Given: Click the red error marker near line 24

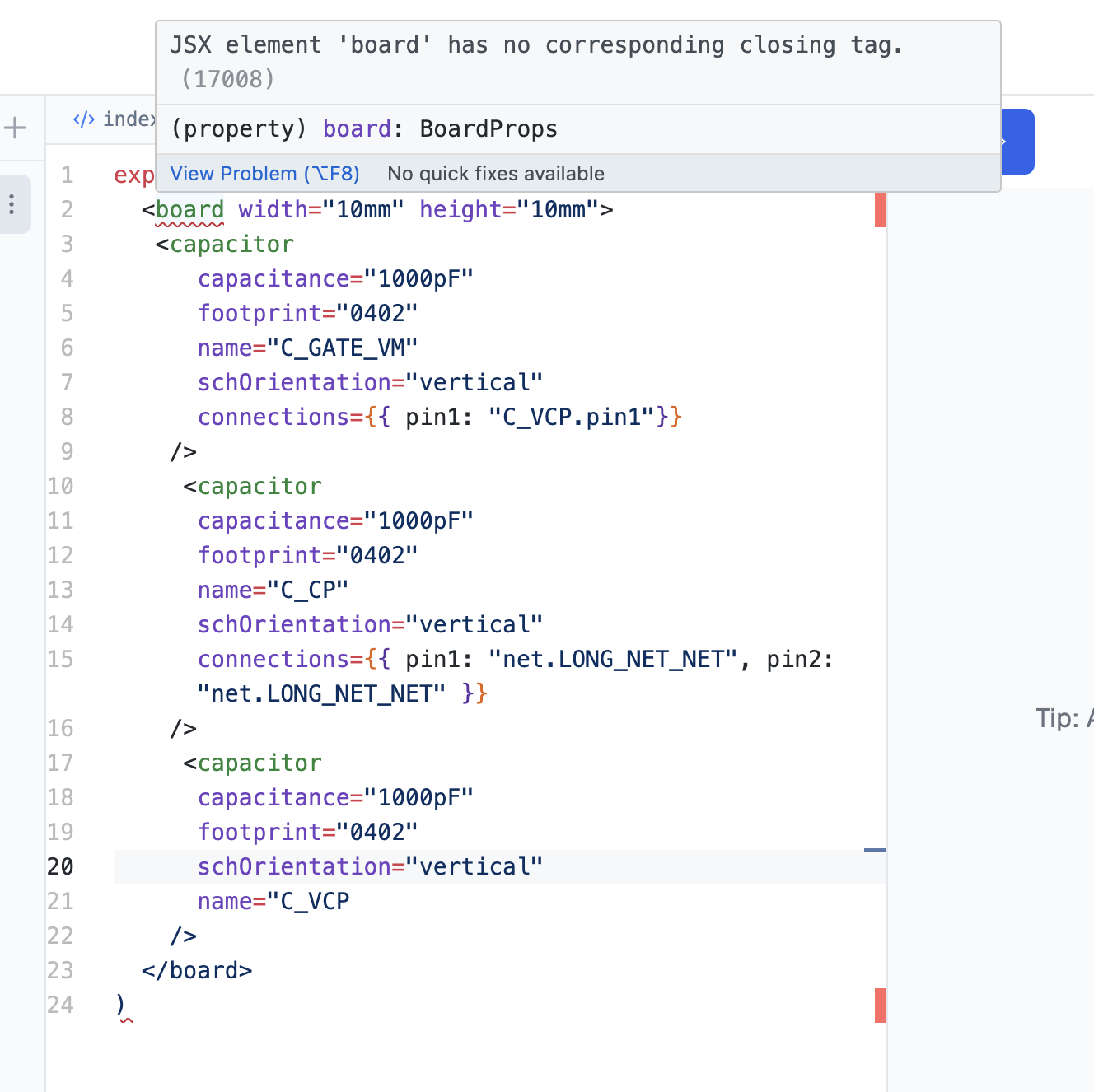Looking at the screenshot, I should pos(881,1006).
